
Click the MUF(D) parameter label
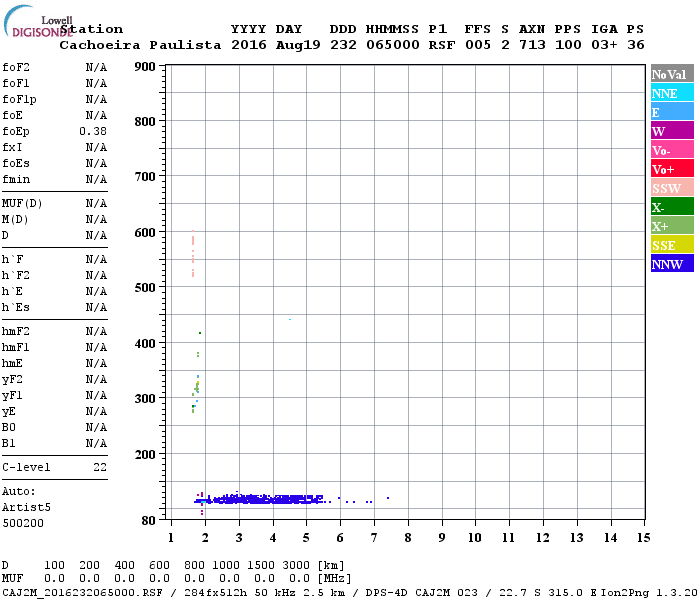point(22,204)
